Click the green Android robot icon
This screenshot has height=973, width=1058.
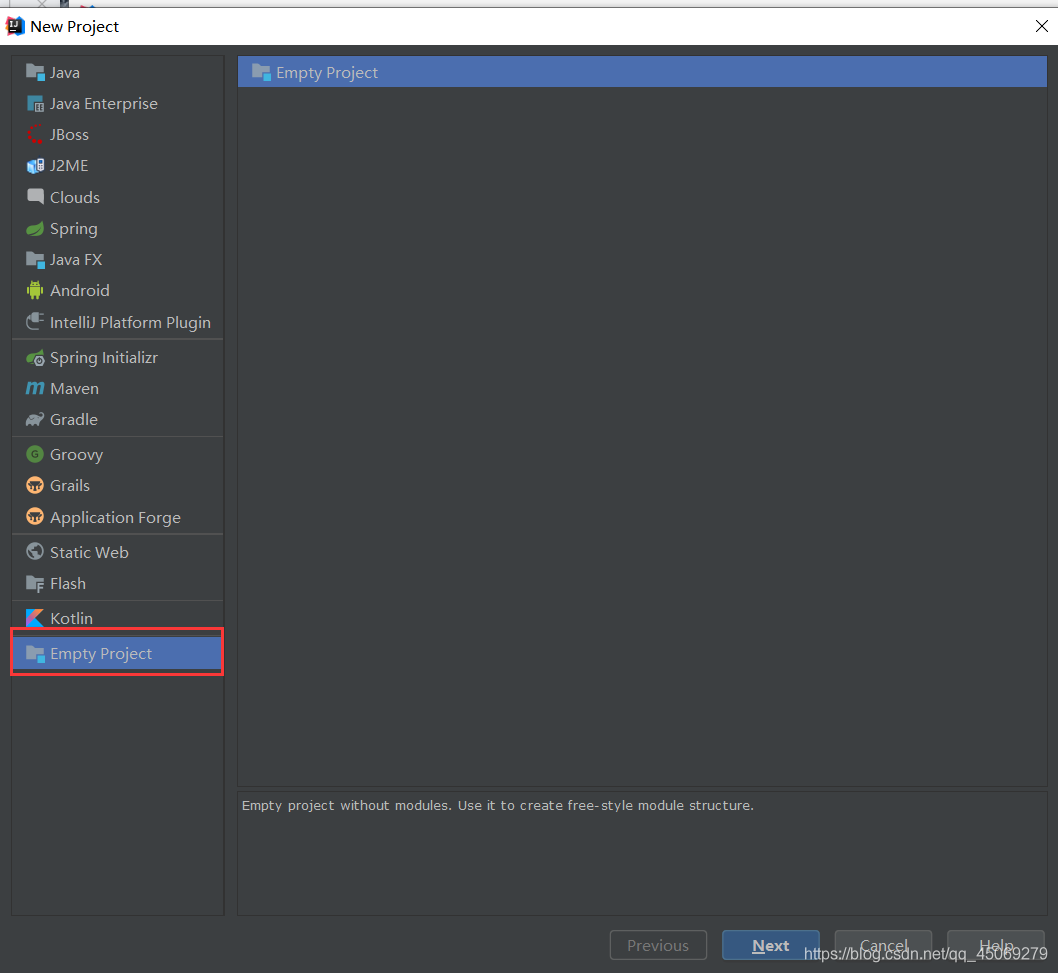click(x=35, y=290)
